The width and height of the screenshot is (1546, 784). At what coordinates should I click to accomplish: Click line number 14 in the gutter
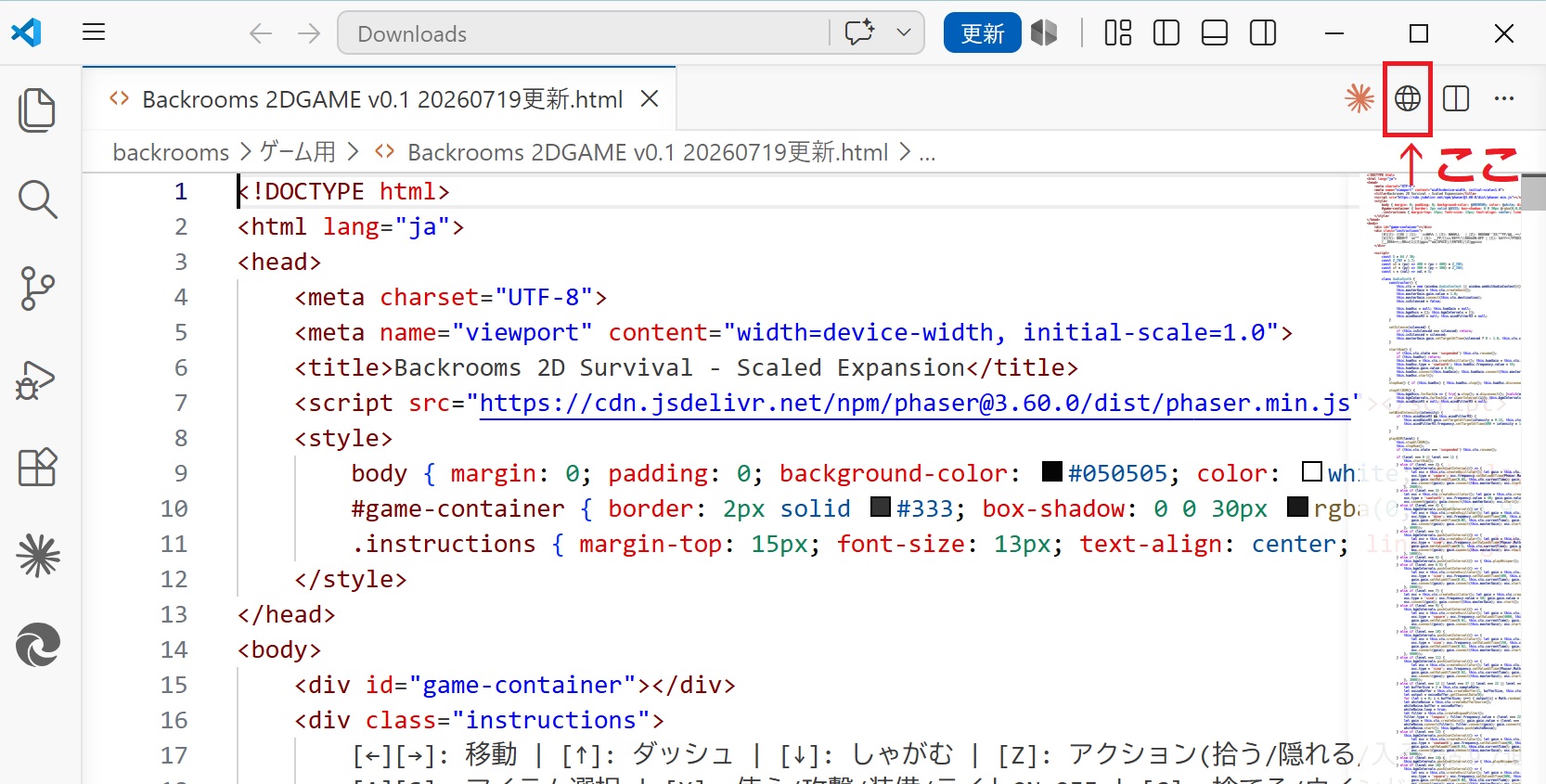pos(174,649)
